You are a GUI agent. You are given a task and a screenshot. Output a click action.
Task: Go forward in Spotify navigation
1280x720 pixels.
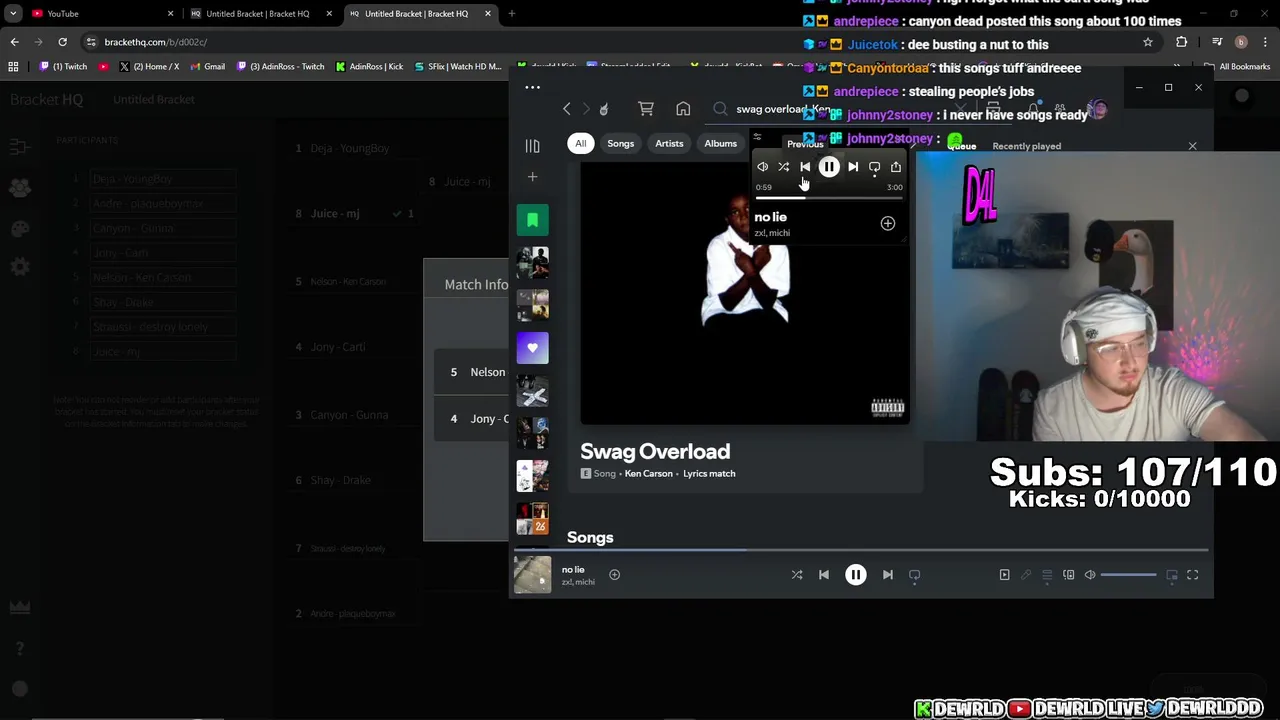[586, 109]
